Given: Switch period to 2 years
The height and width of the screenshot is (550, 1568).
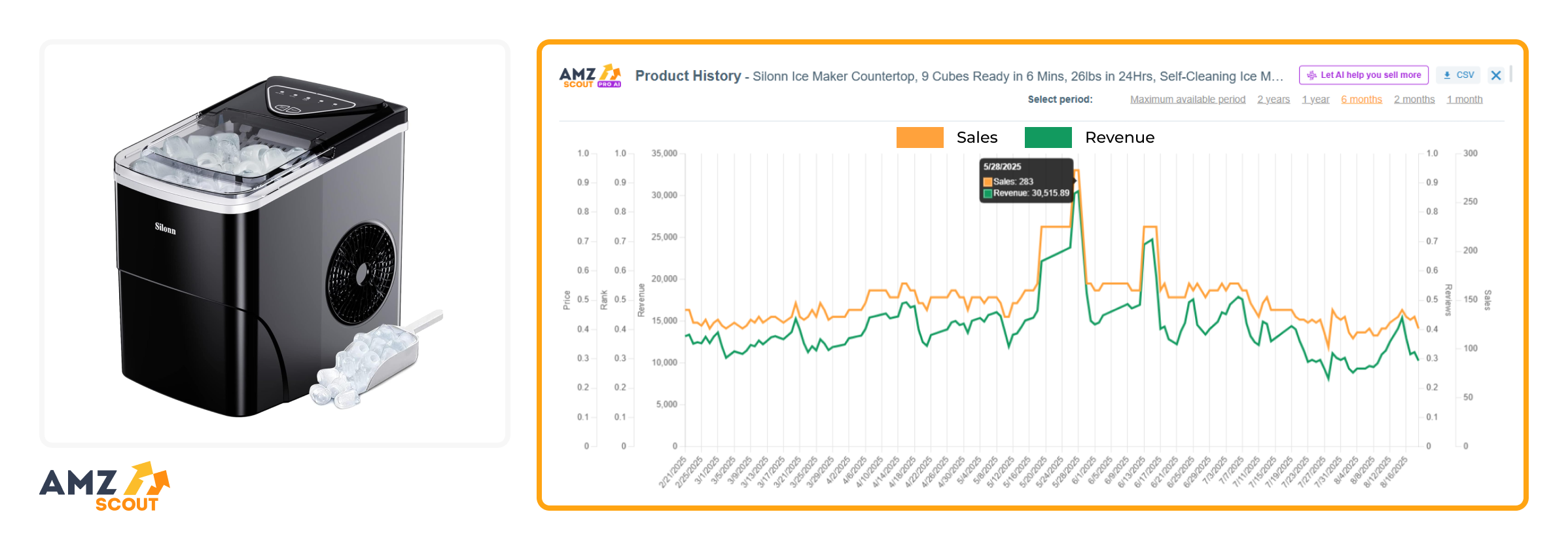Looking at the screenshot, I should click(x=1274, y=100).
